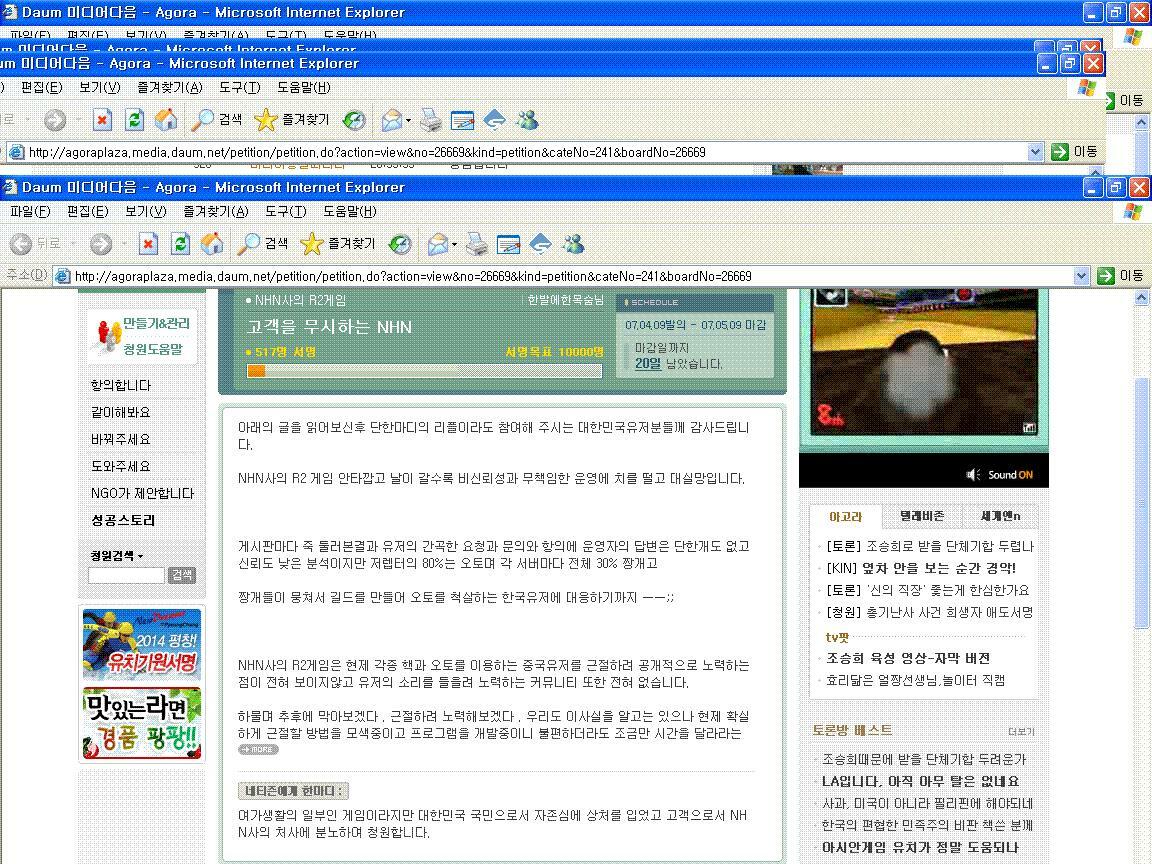Click Home icon in front window toolbar
This screenshot has height=864, width=1152.
click(212, 244)
